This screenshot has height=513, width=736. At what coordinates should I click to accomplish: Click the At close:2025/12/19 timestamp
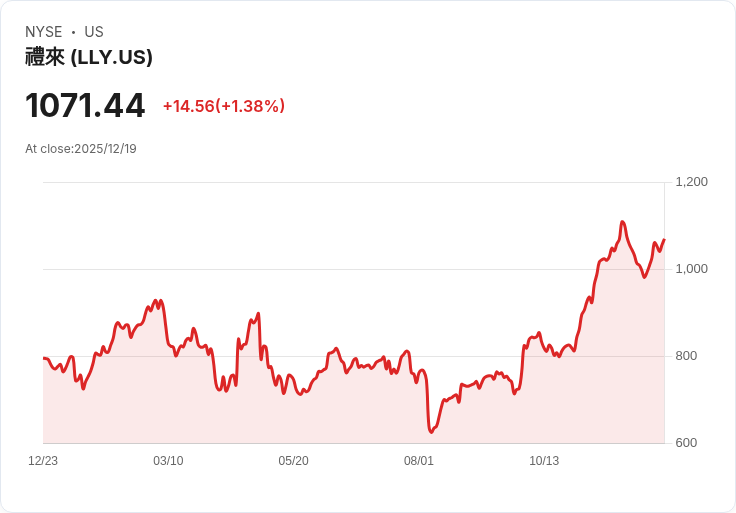[81, 149]
